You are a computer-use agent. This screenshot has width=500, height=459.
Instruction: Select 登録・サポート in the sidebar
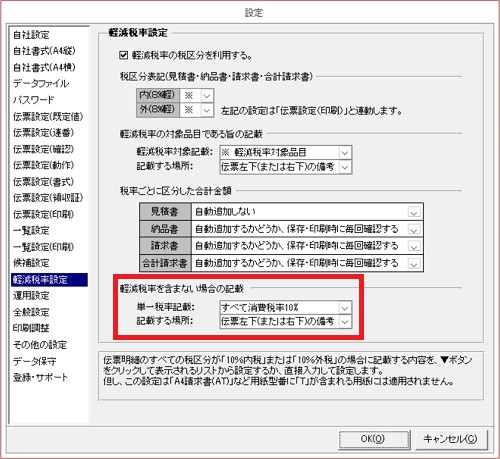pos(40,377)
